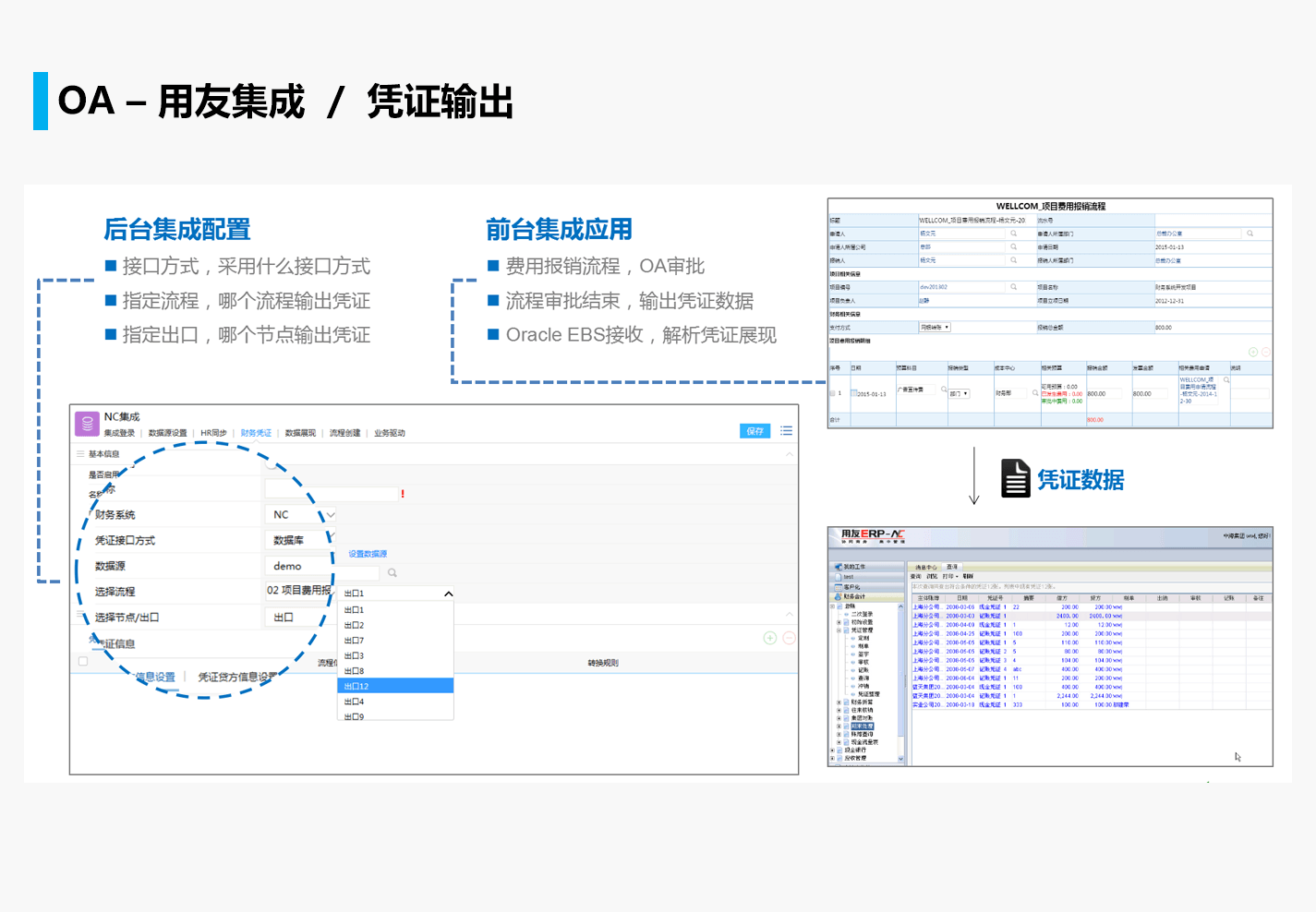1316x912 pixels.
Task: Click the search magnifier below 设置数据源
Action: (392, 573)
